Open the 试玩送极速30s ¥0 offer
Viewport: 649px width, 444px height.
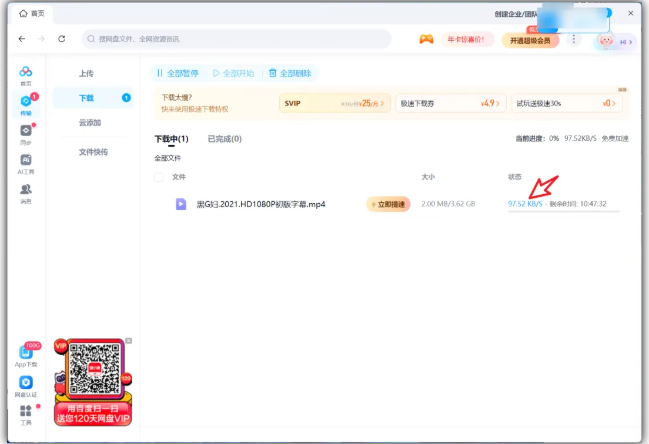click(566, 103)
